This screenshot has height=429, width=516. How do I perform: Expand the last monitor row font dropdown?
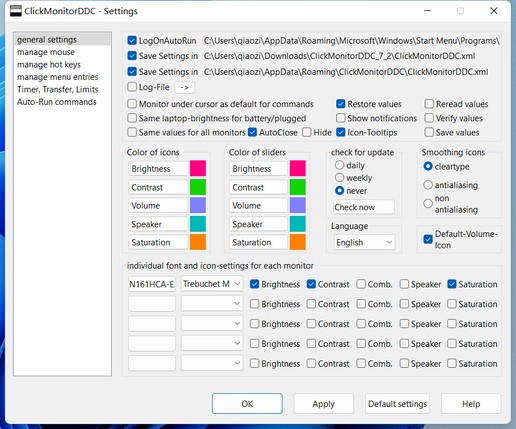(212, 363)
